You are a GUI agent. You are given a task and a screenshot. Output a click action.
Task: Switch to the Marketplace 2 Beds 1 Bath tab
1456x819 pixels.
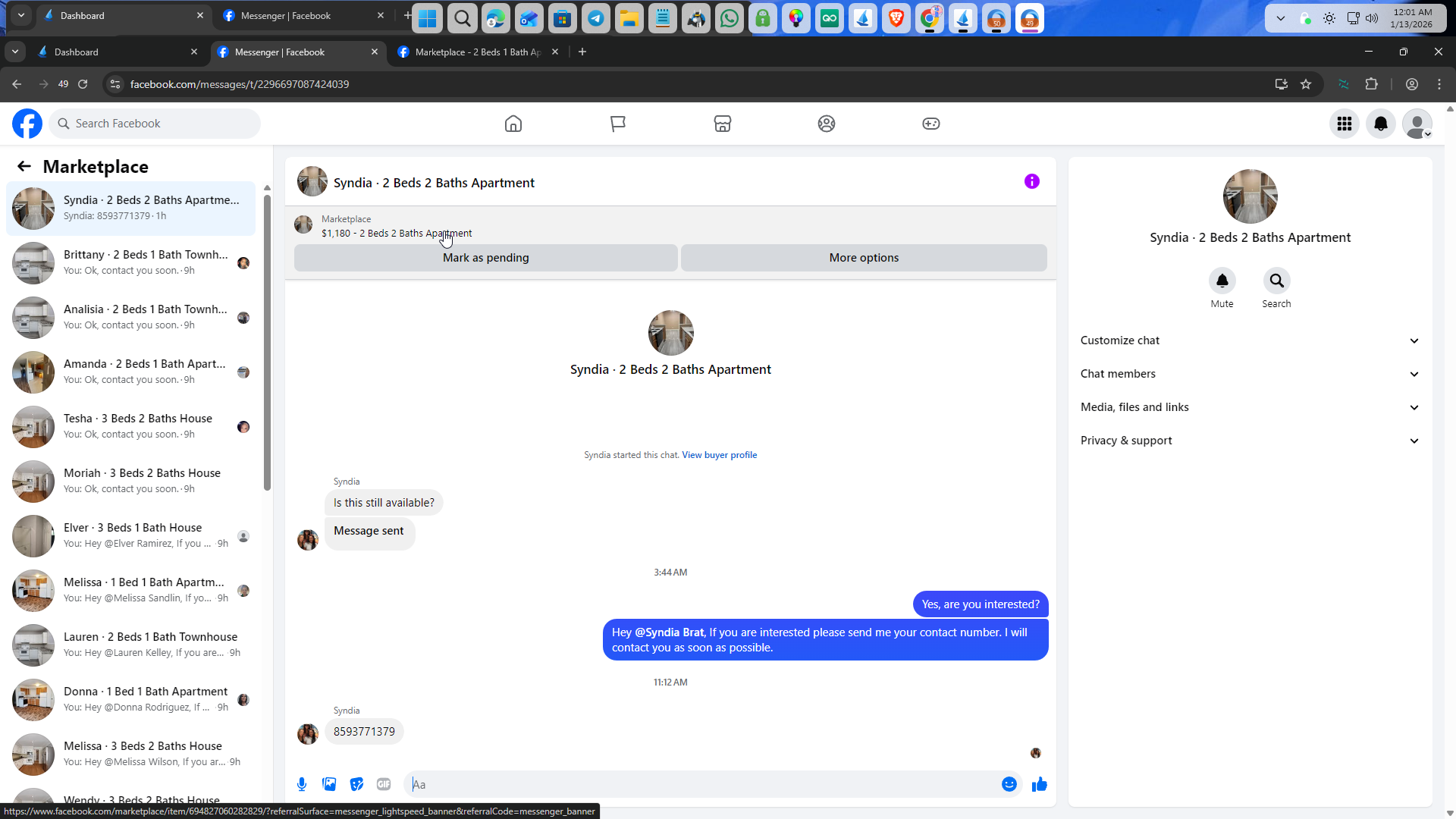click(x=478, y=52)
